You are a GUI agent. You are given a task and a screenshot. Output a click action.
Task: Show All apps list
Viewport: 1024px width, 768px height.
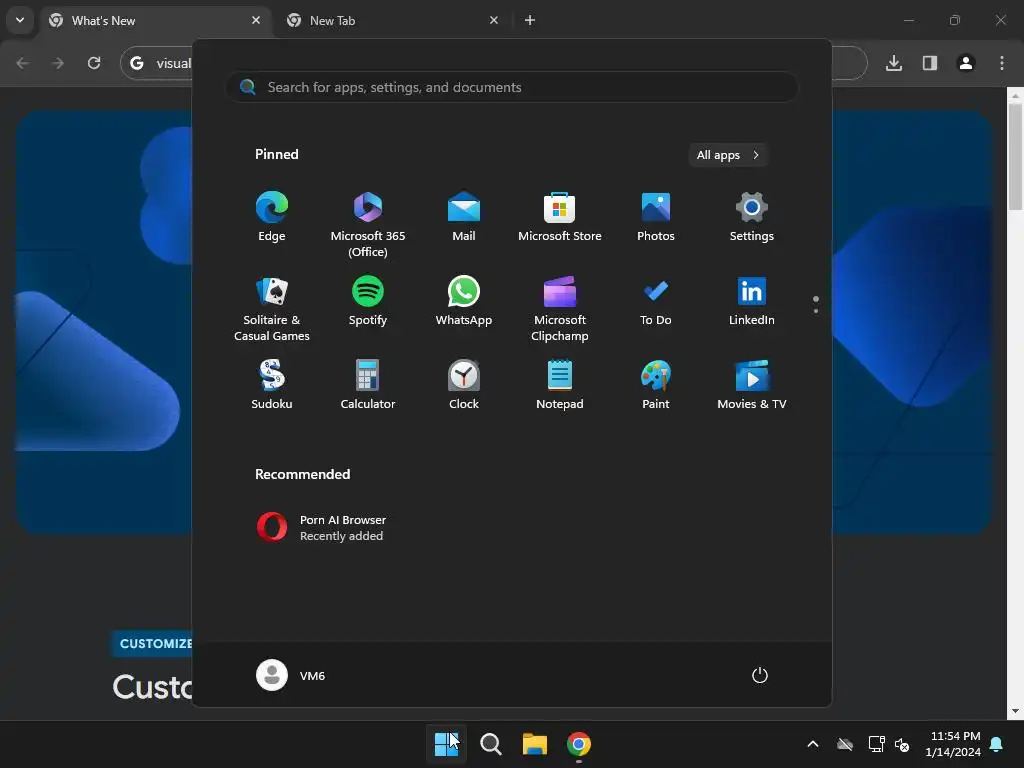pos(728,155)
